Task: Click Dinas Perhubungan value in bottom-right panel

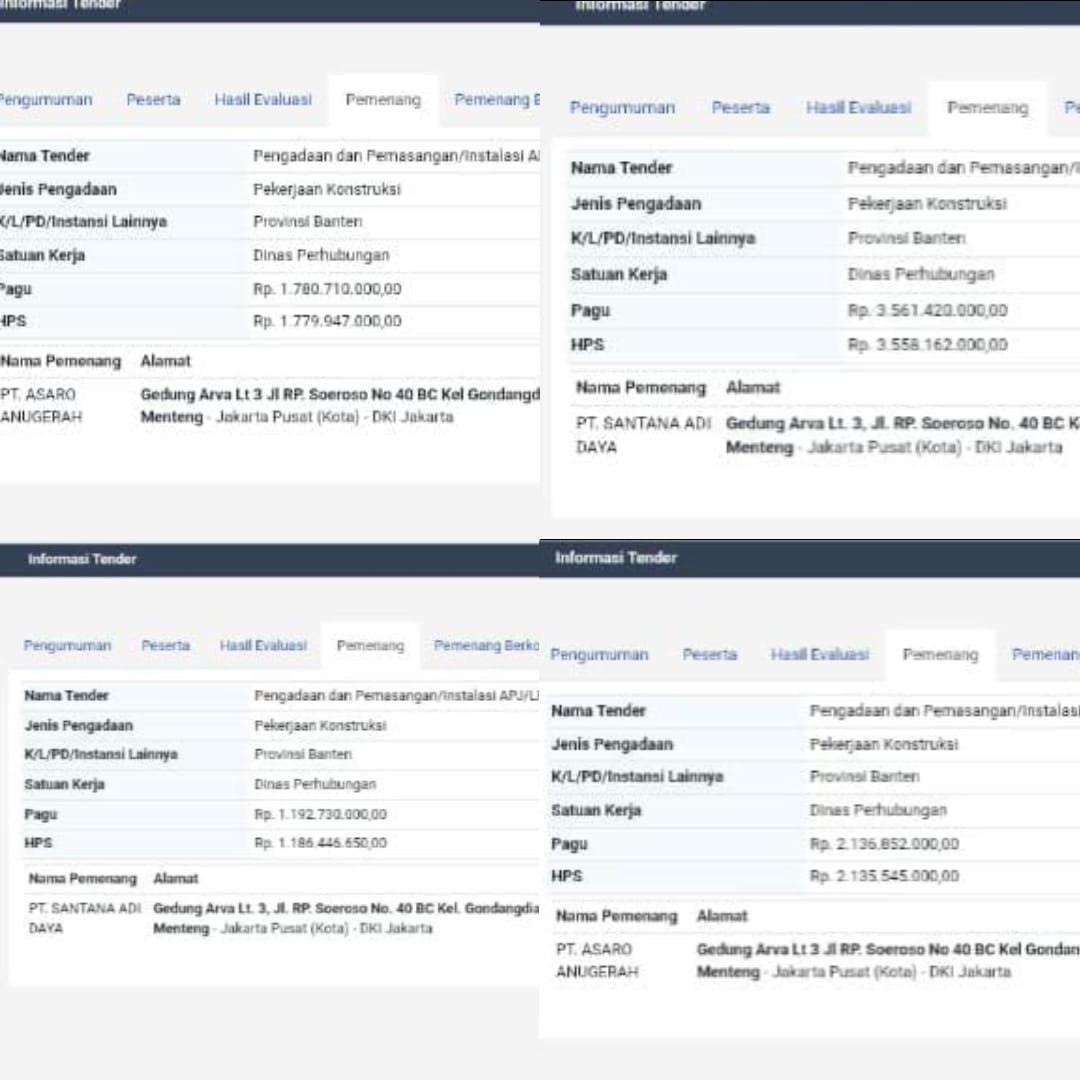Action: (877, 810)
